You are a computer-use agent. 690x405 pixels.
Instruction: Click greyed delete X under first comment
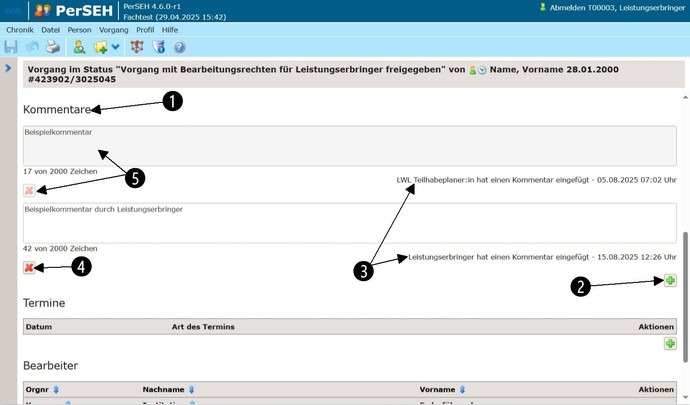tap(29, 190)
